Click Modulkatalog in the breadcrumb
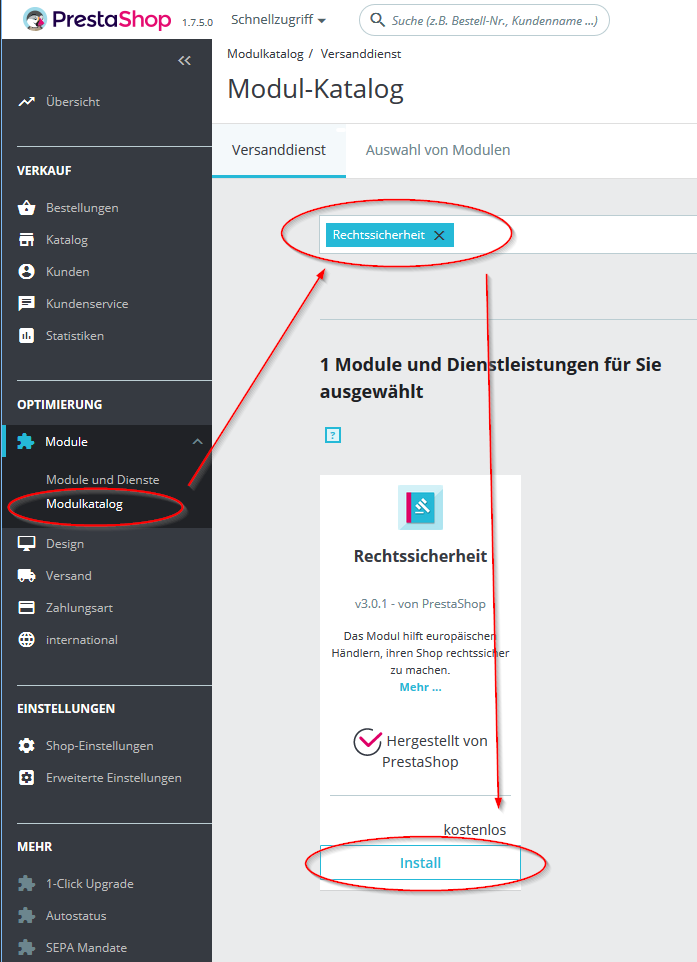This screenshot has width=697, height=962. click(265, 54)
